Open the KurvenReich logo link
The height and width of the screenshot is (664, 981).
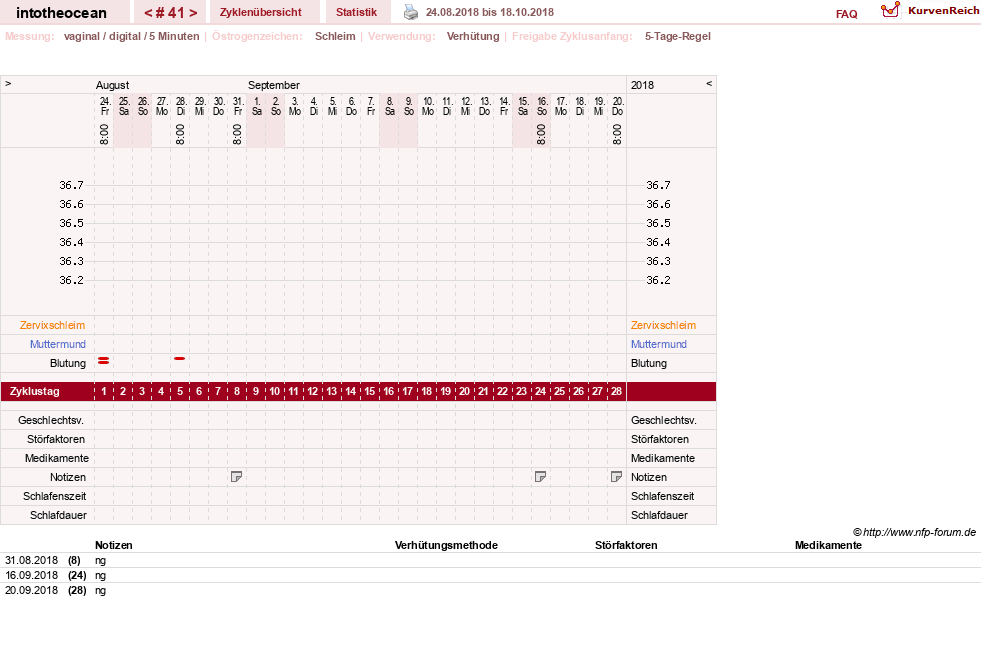[930, 11]
